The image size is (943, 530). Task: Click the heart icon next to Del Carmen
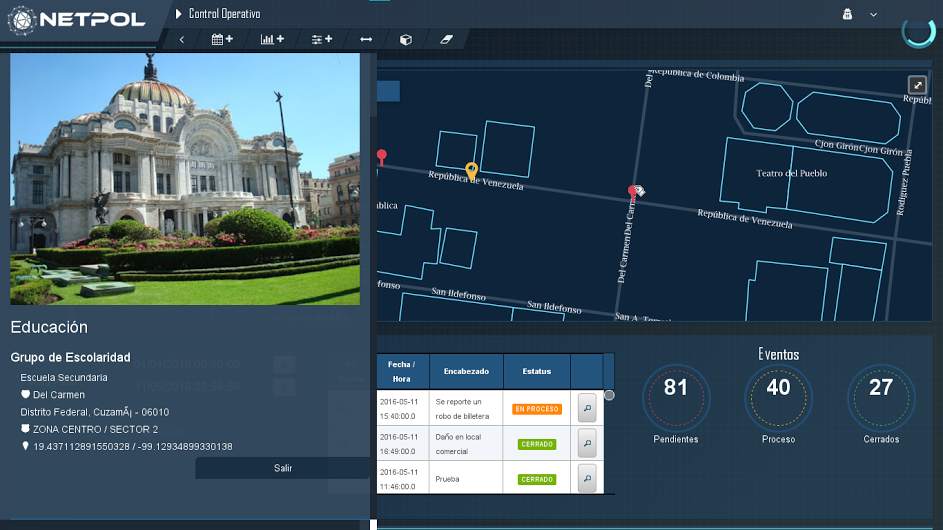click(25, 395)
